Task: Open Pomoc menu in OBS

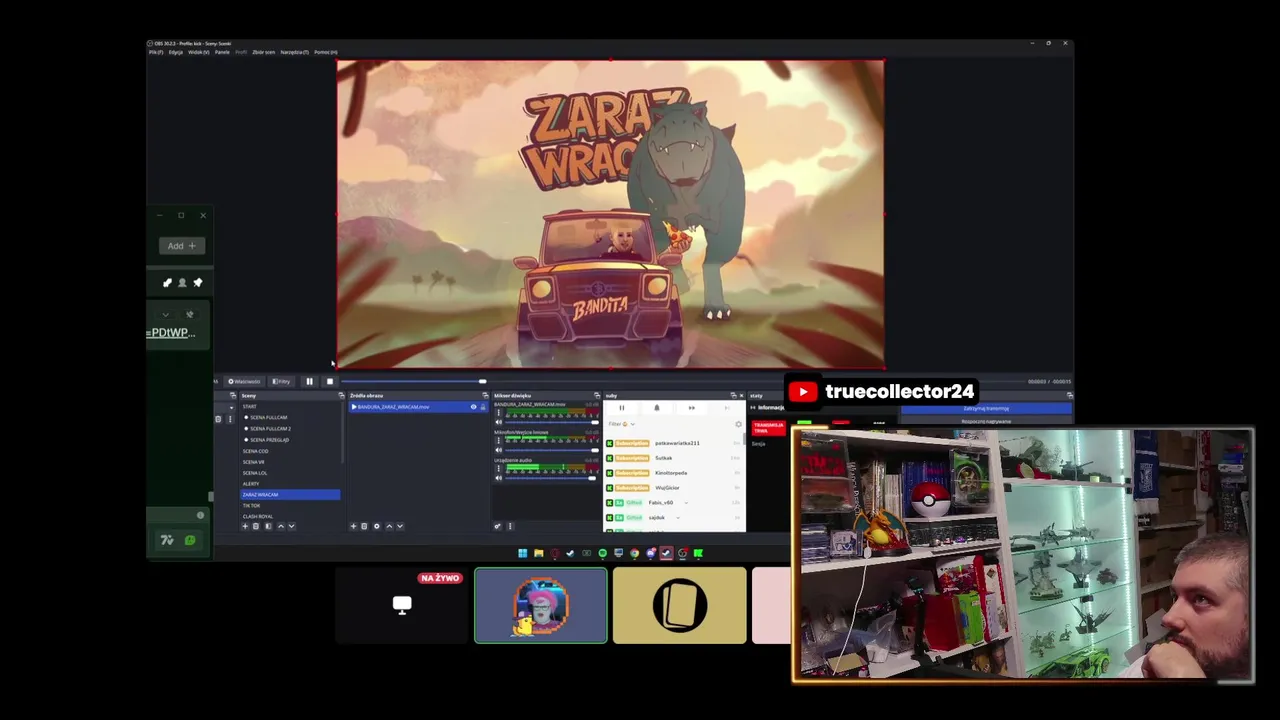Action: coord(326,52)
